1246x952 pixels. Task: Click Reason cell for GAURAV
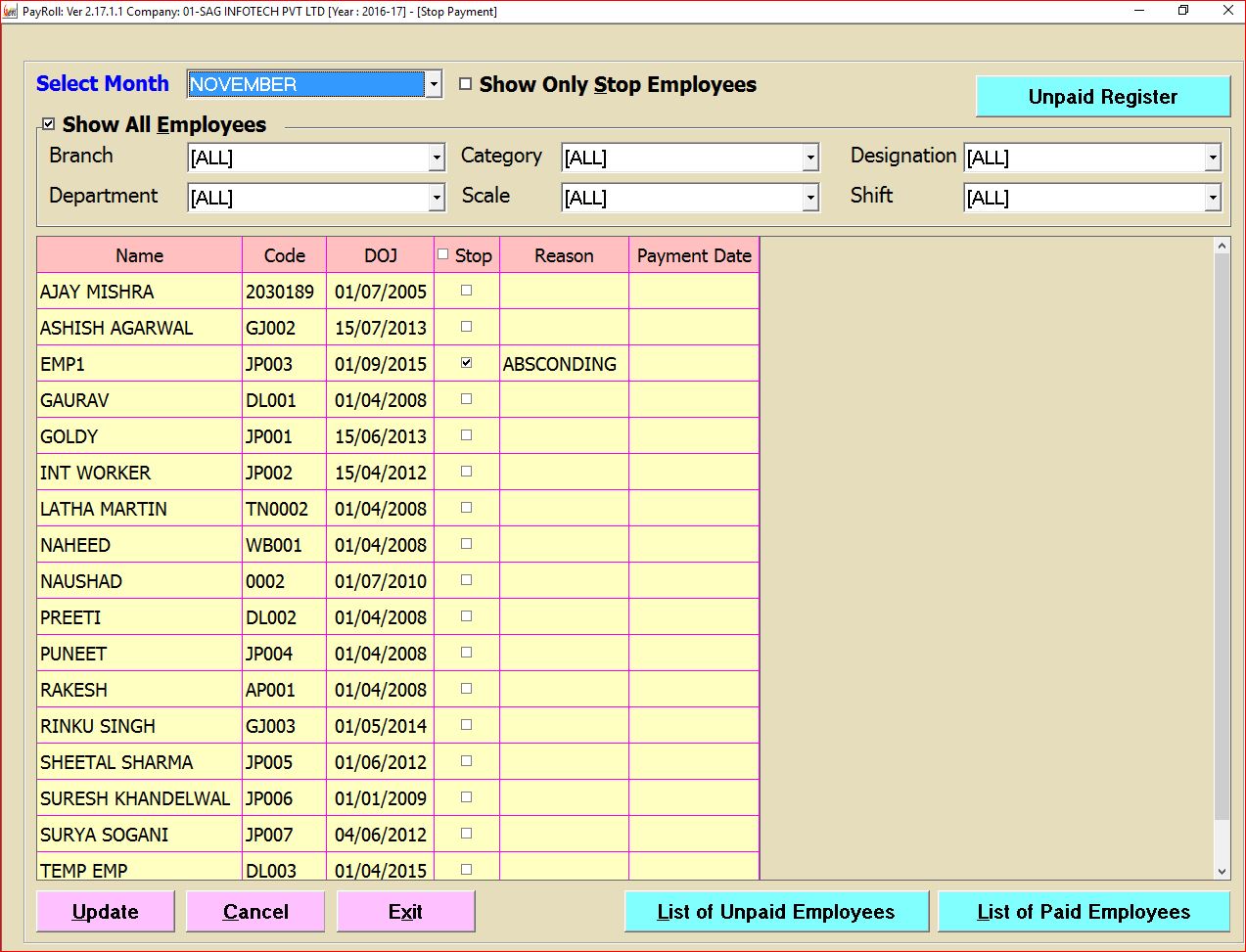pos(564,400)
